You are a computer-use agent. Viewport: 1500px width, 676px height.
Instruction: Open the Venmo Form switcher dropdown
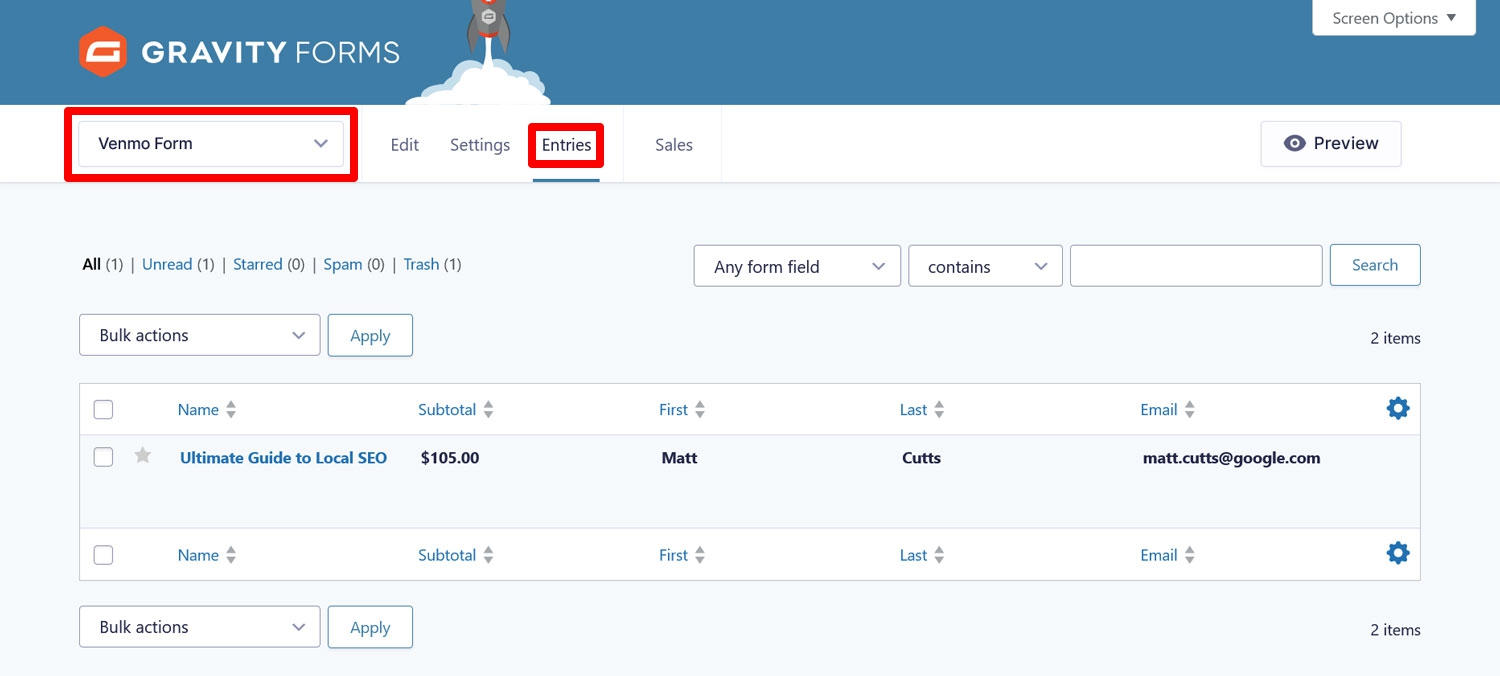pyautogui.click(x=211, y=144)
